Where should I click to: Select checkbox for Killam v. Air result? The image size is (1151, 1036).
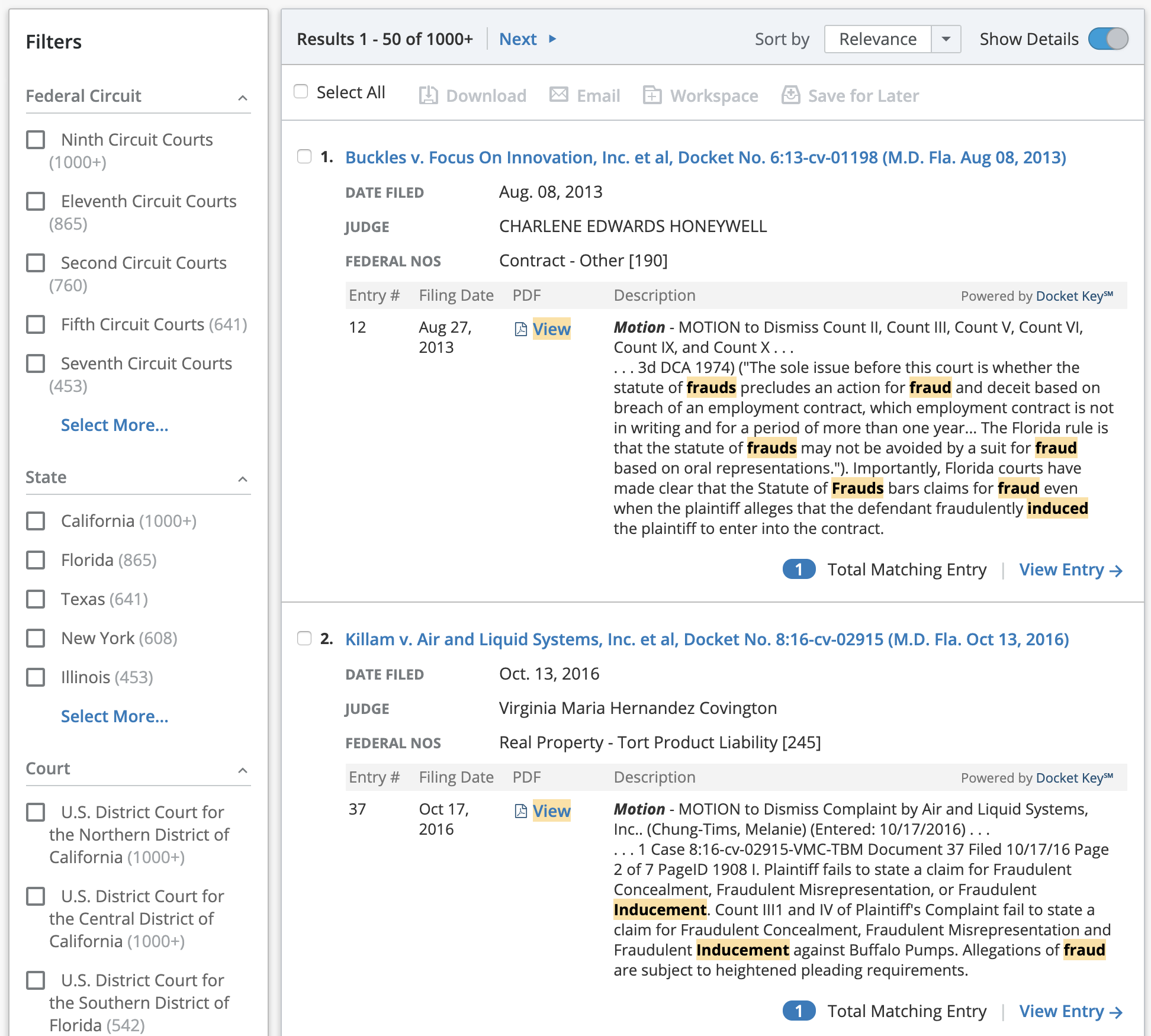click(304, 639)
